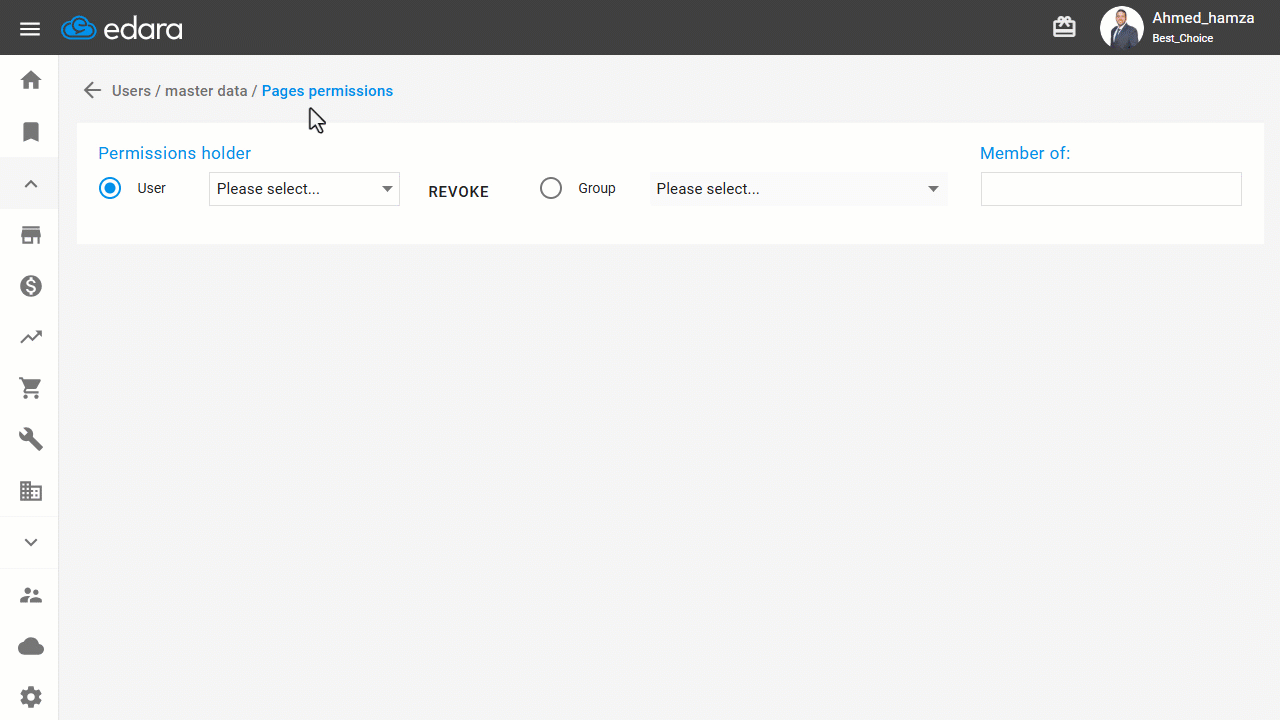The height and width of the screenshot is (720, 1280).
Task: Expand sidebar section with down chevron
Action: 31,542
